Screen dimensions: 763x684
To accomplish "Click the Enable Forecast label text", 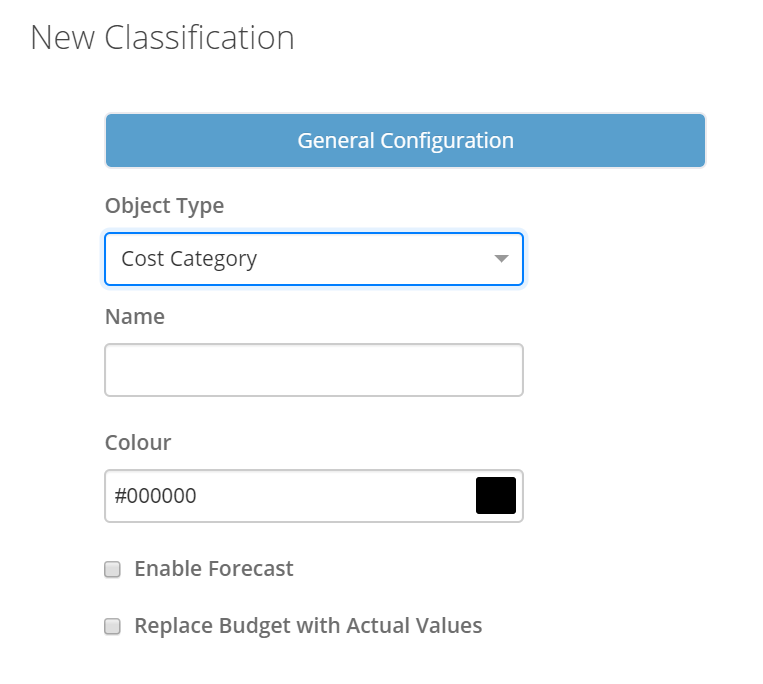I will tap(213, 569).
